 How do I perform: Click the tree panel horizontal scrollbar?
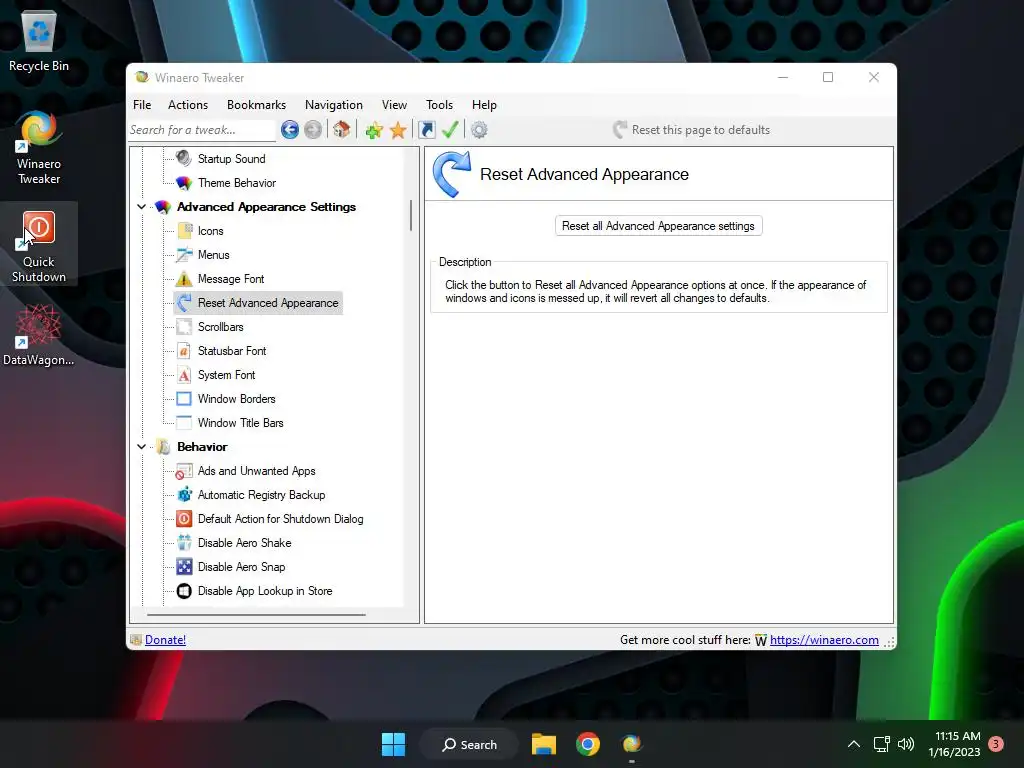tap(256, 615)
